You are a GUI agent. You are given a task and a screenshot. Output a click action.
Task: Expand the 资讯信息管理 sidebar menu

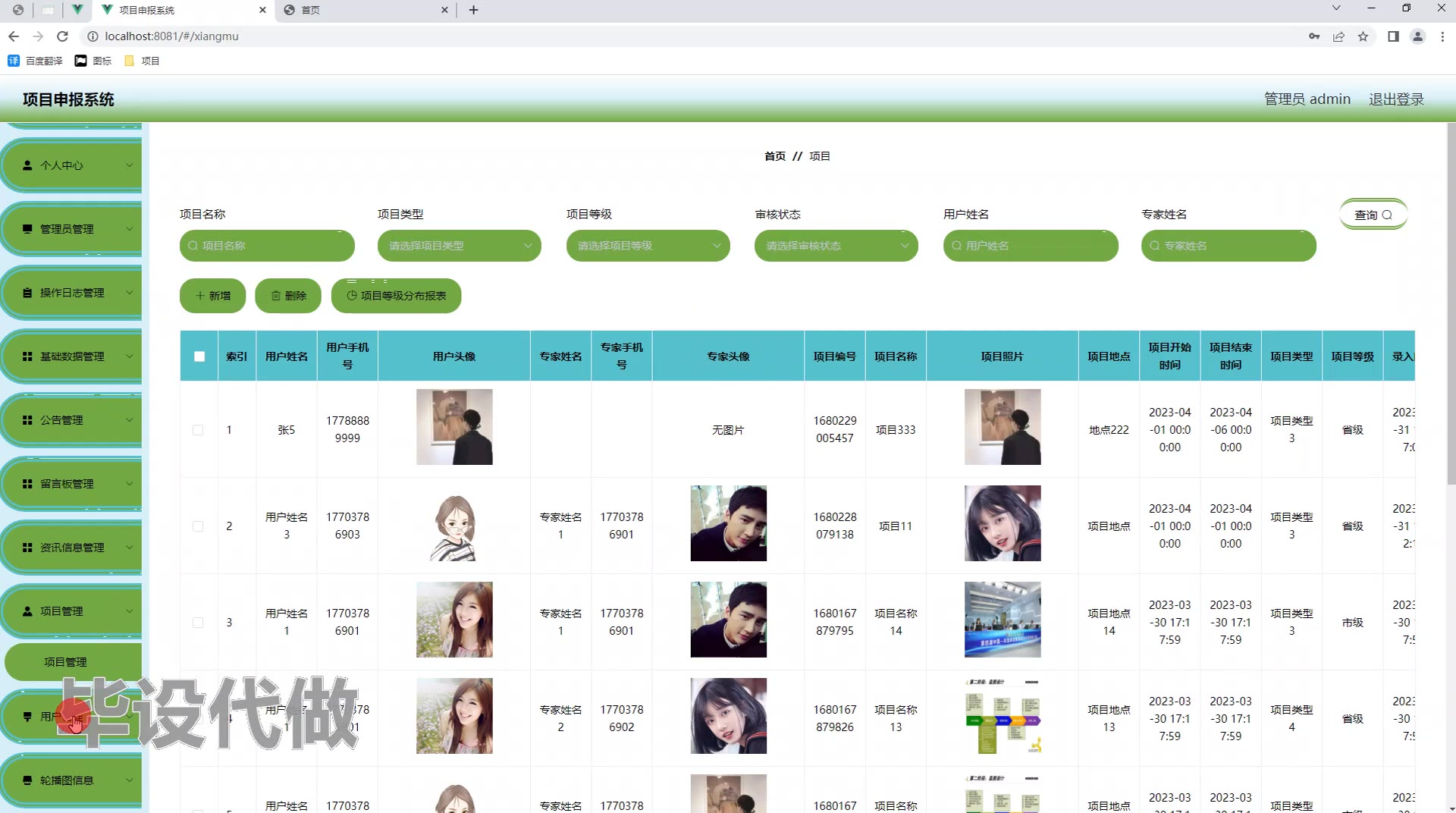pos(73,548)
